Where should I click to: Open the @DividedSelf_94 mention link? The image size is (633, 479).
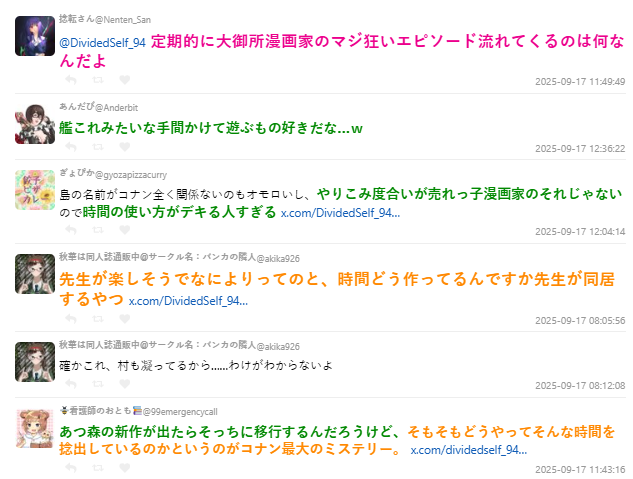click(103, 44)
